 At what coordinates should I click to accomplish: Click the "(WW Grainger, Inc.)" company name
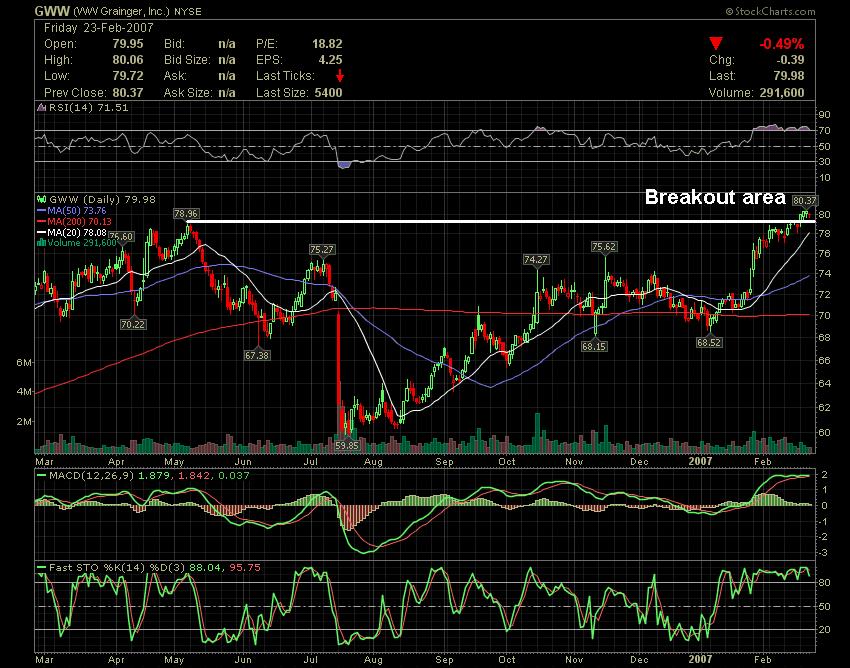point(121,11)
